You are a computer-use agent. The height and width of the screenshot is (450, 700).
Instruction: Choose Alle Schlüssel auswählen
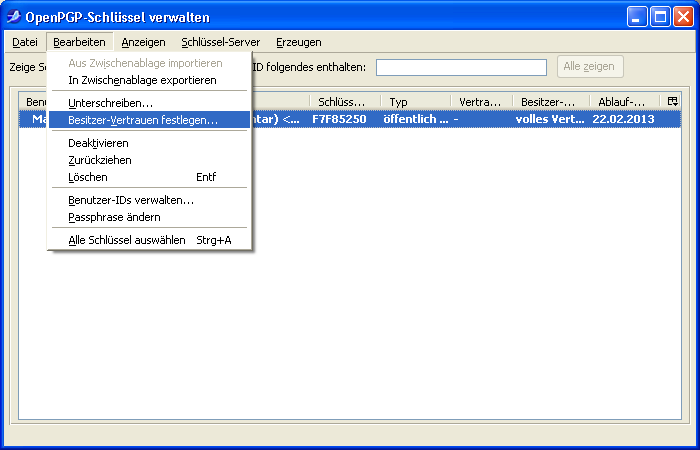pyautogui.click(x=149, y=240)
